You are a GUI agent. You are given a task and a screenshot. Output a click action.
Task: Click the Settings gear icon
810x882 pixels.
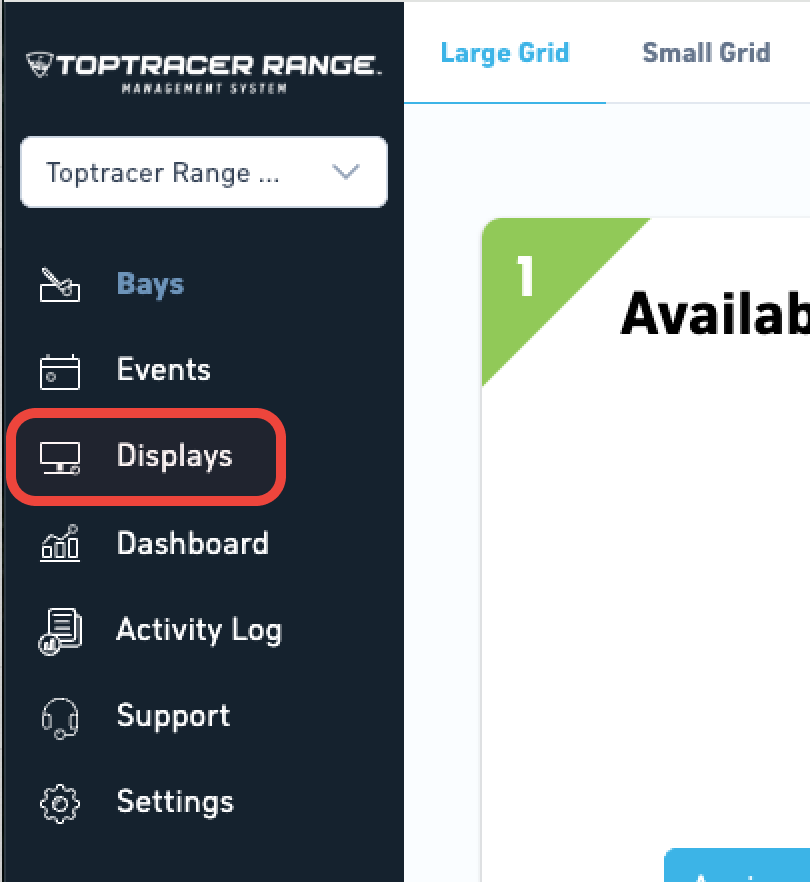pyautogui.click(x=60, y=804)
